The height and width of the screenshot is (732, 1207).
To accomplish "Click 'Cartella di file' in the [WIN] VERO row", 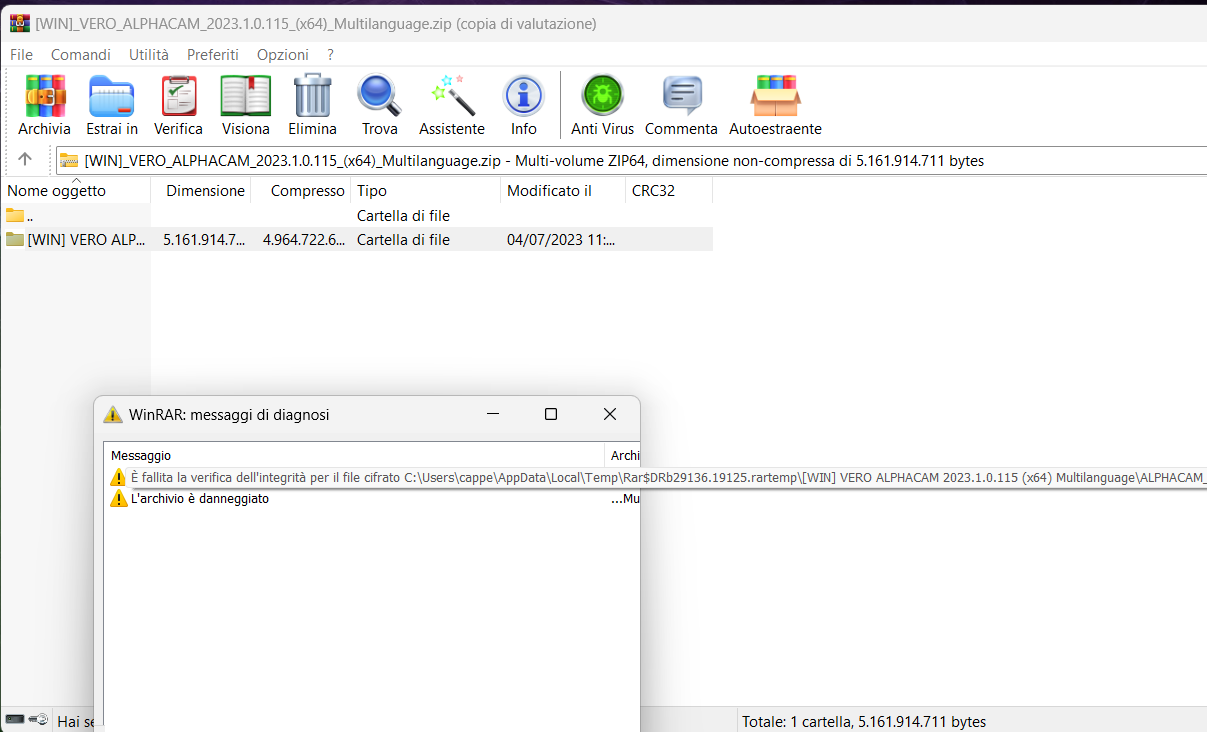I will 403,239.
